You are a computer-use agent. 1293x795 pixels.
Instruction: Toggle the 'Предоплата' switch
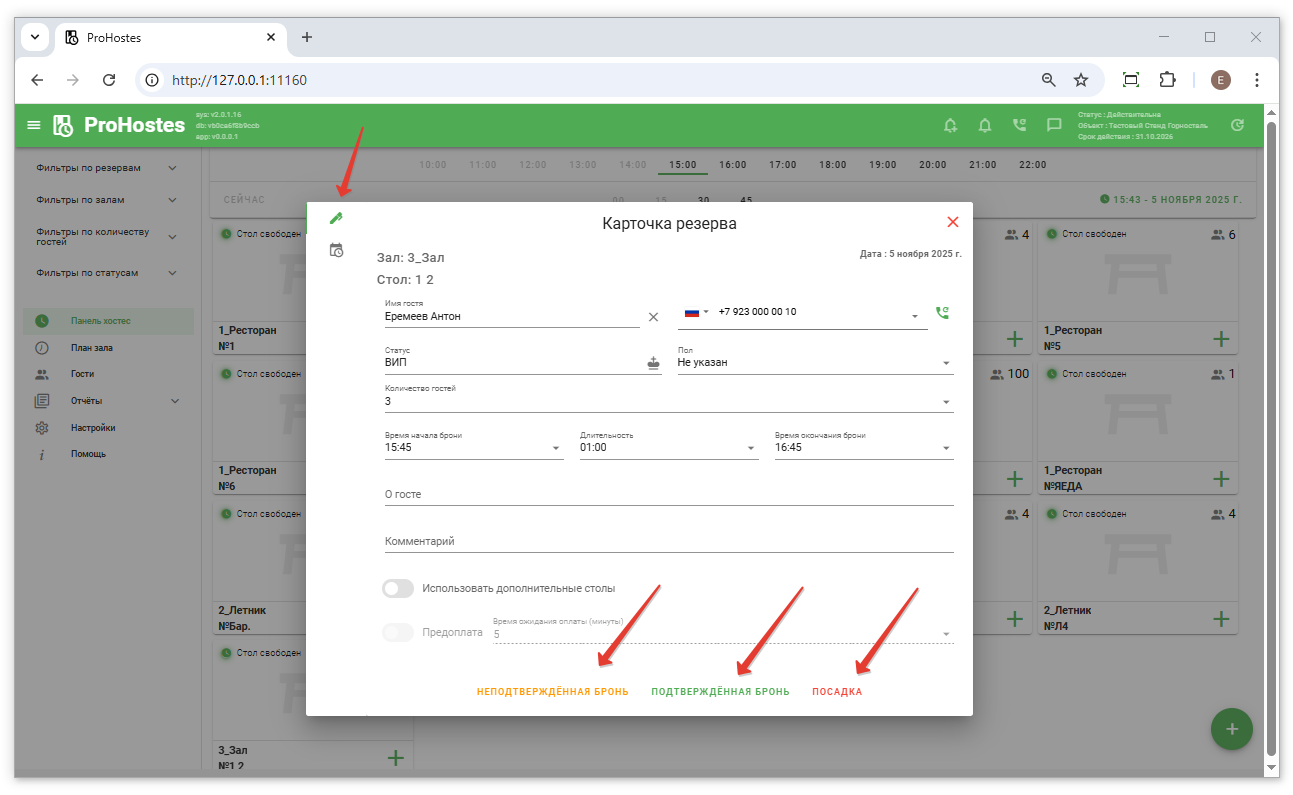pyautogui.click(x=398, y=633)
